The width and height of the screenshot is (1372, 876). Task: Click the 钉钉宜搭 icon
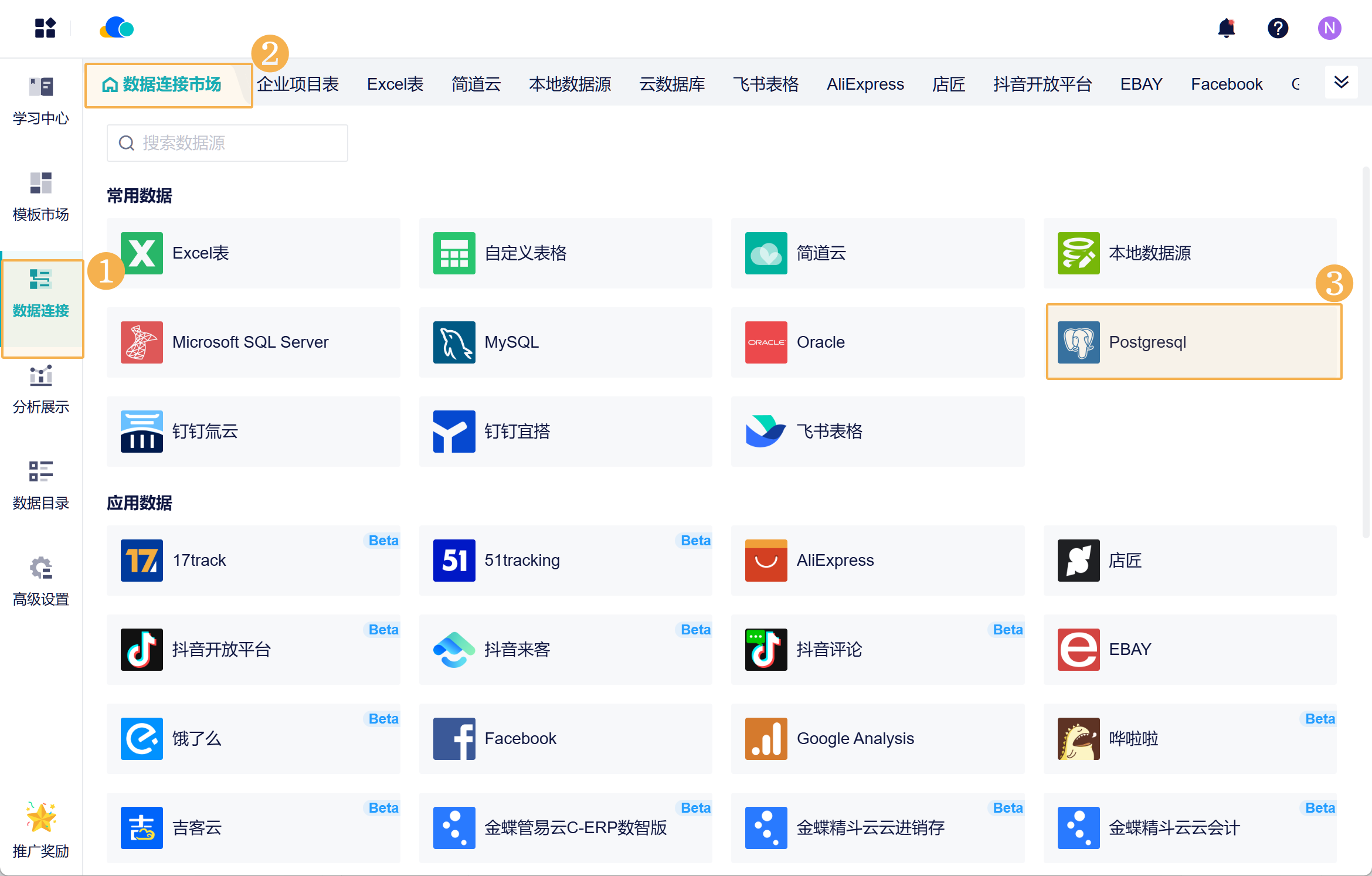pos(454,432)
